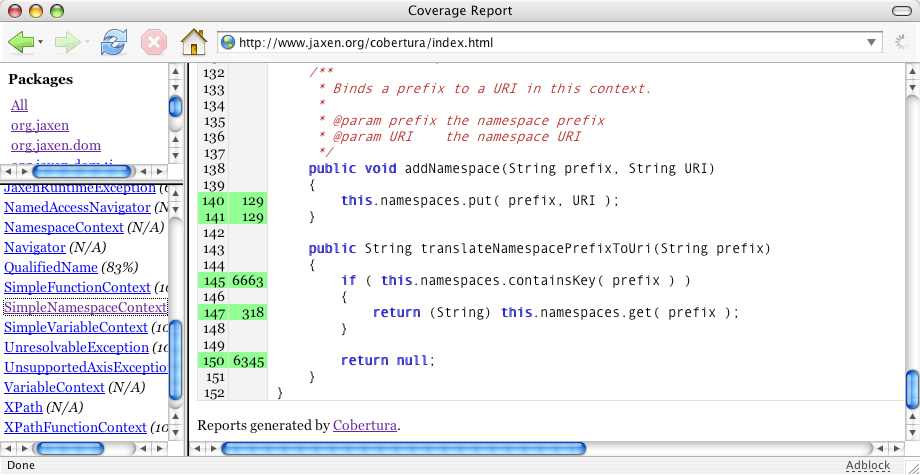Go to the Home page icon
This screenshot has height=475, width=920.
(194, 42)
